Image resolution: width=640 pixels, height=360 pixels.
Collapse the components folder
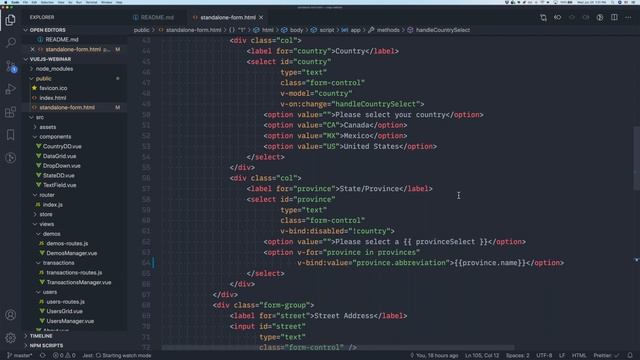[x=55, y=137]
